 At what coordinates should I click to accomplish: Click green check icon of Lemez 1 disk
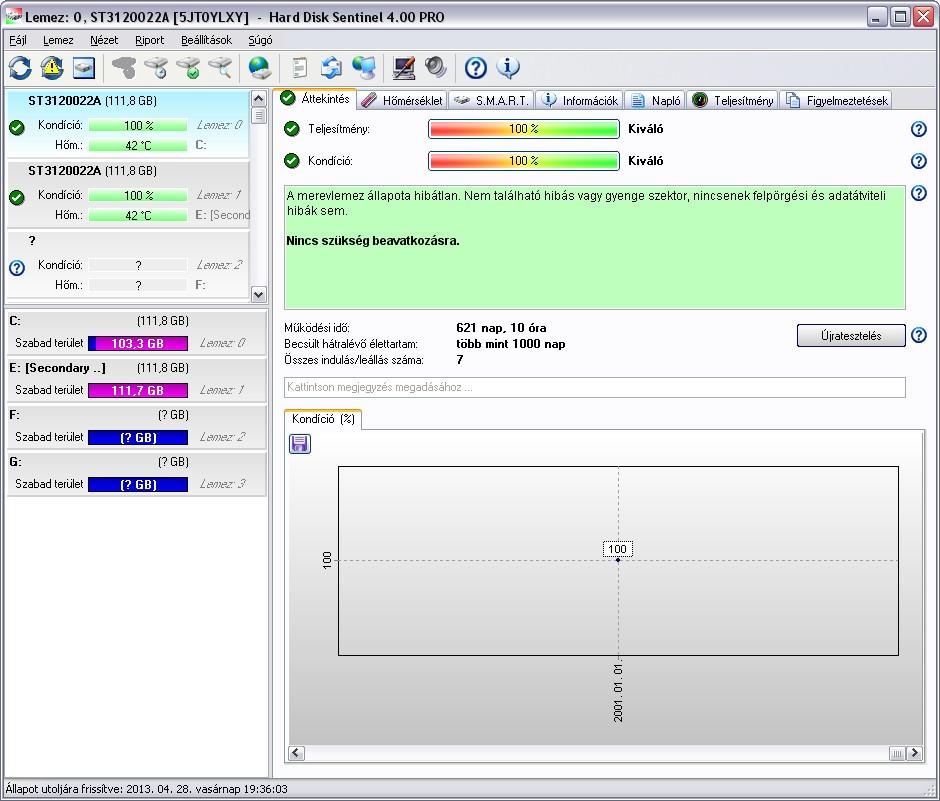coord(17,197)
